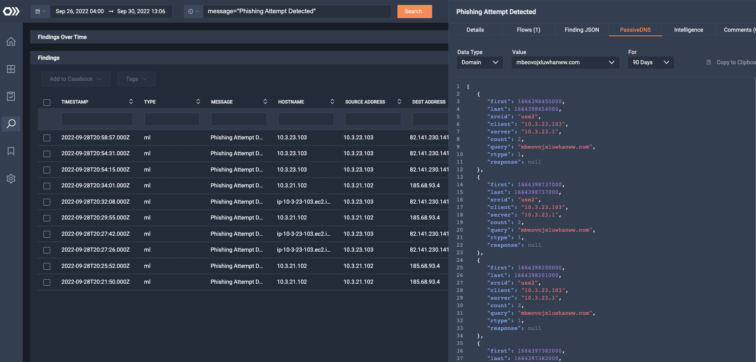Sort the table by the HOSTNAME column
Image resolution: width=756 pixels, height=362 pixels.
click(332, 102)
